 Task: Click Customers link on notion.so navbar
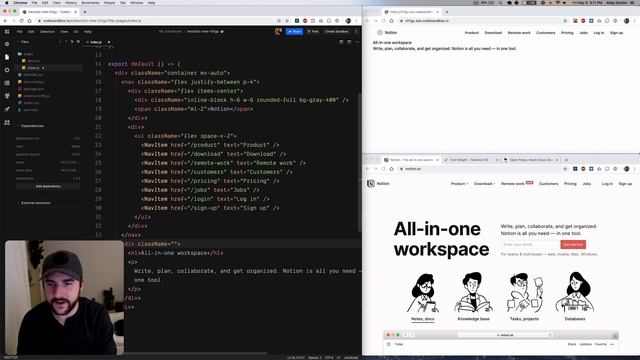pos(548,184)
